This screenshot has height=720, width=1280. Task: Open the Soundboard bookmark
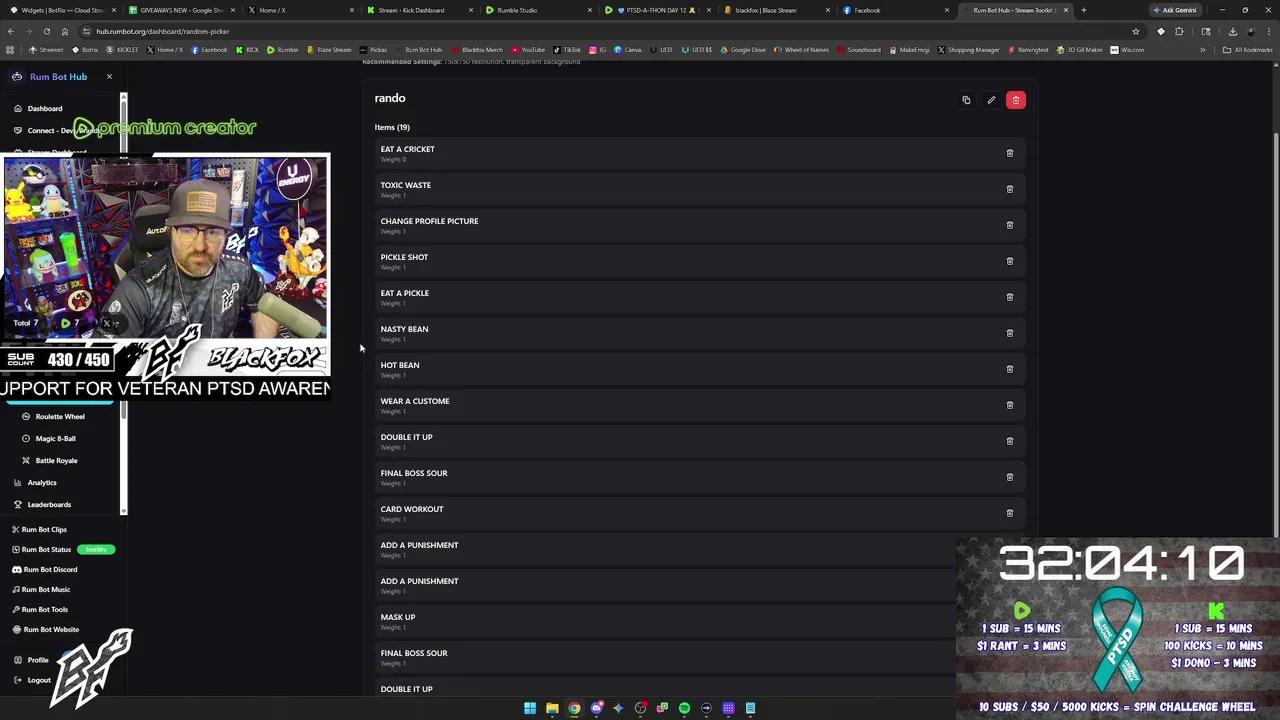point(859,50)
